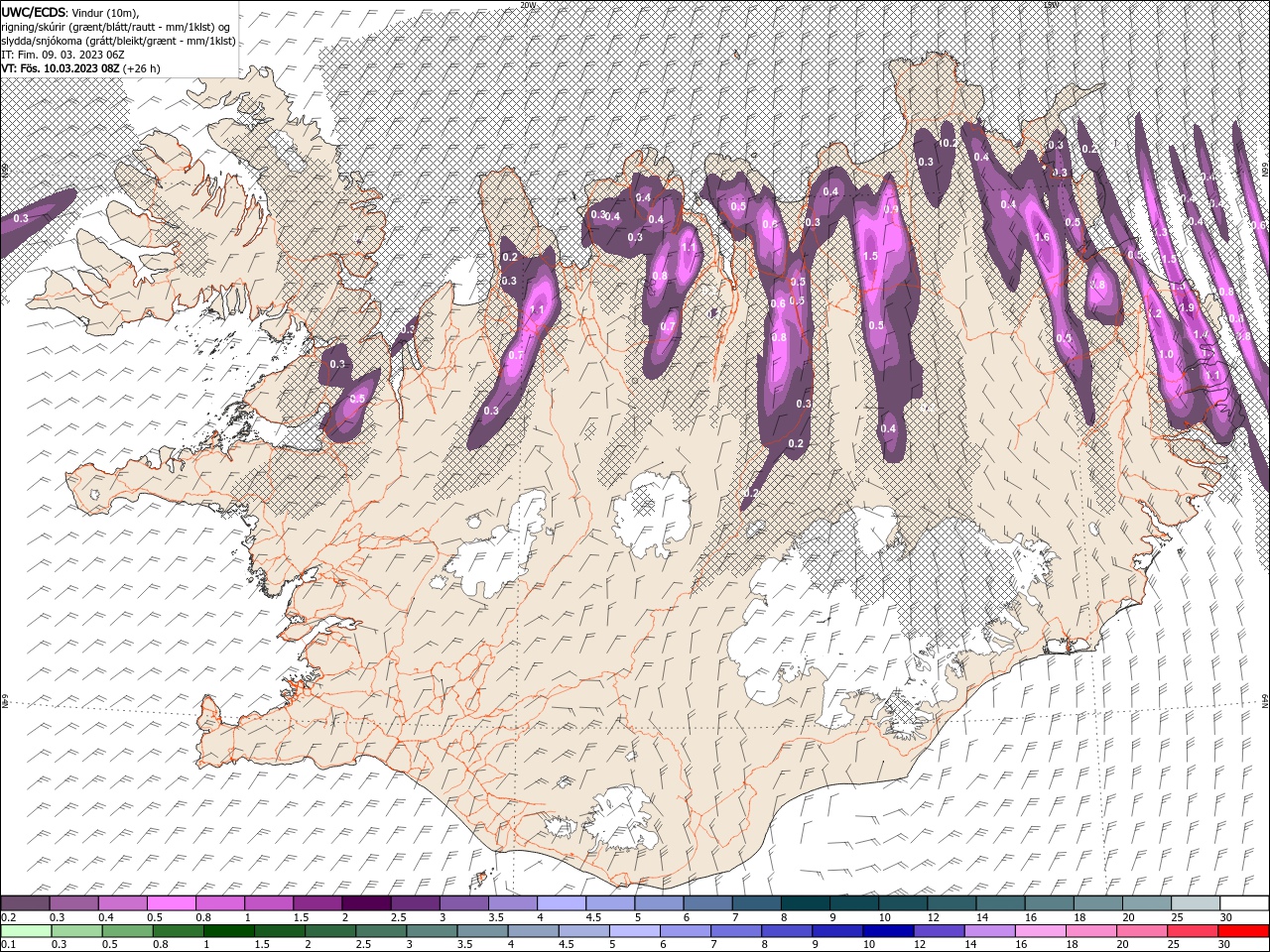
Task: Click the light pink 16 swatch in the lower legend row
Action: pyautogui.click(x=1043, y=931)
